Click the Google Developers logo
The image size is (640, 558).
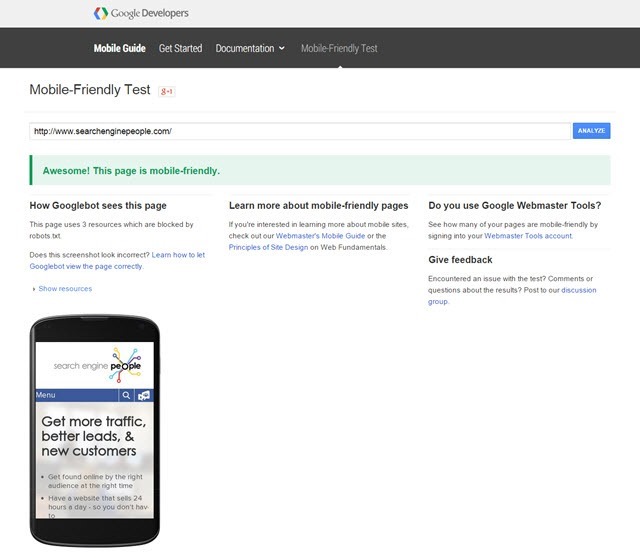[x=140, y=13]
